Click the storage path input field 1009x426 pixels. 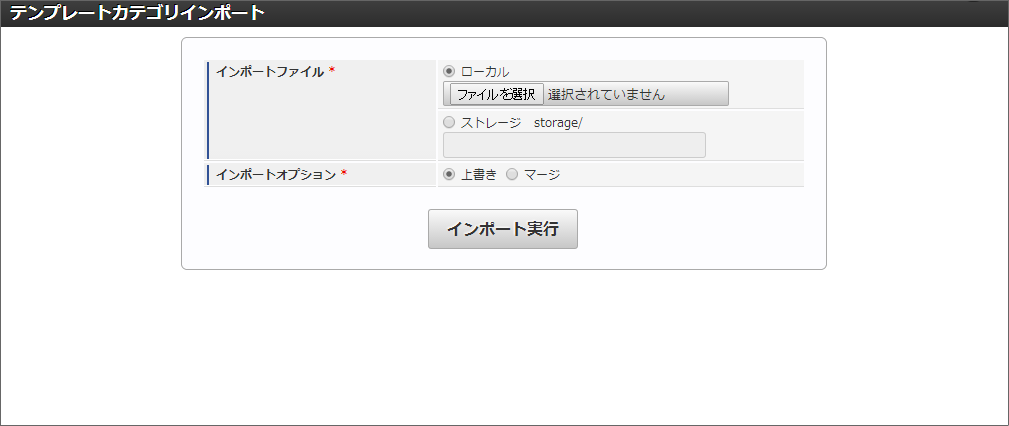[x=574, y=145]
